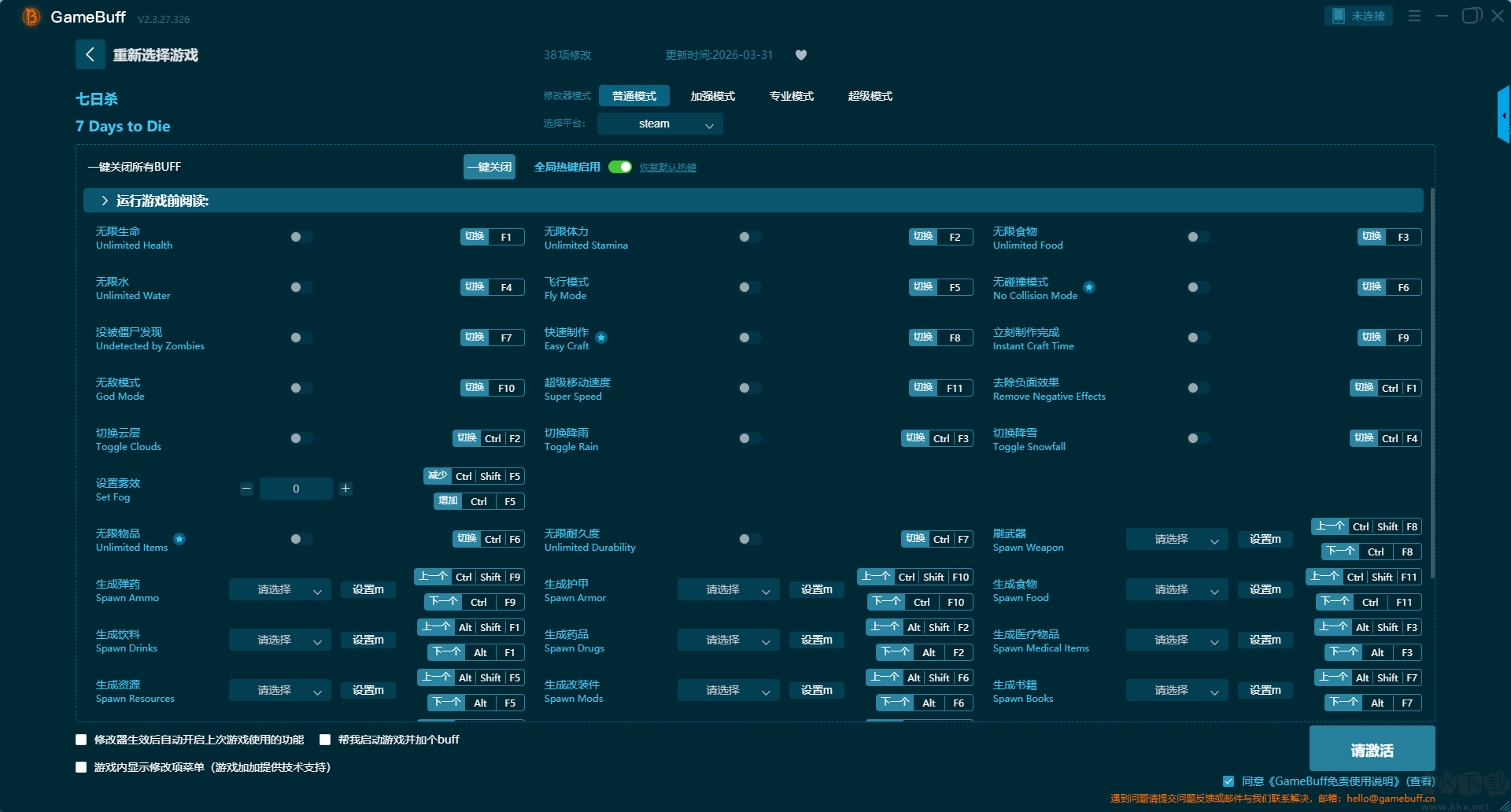Check the 帮我启动游戏并加个buff checkbox
The height and width of the screenshot is (812, 1511).
point(325,740)
